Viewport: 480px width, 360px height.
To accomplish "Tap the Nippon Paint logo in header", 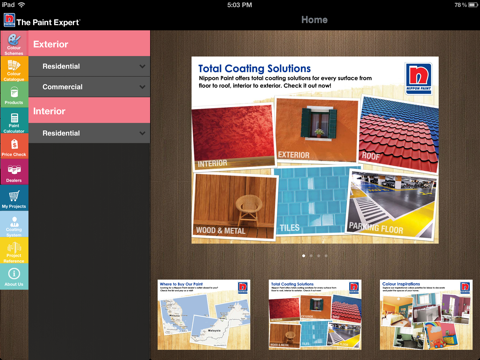I will 9,20.
